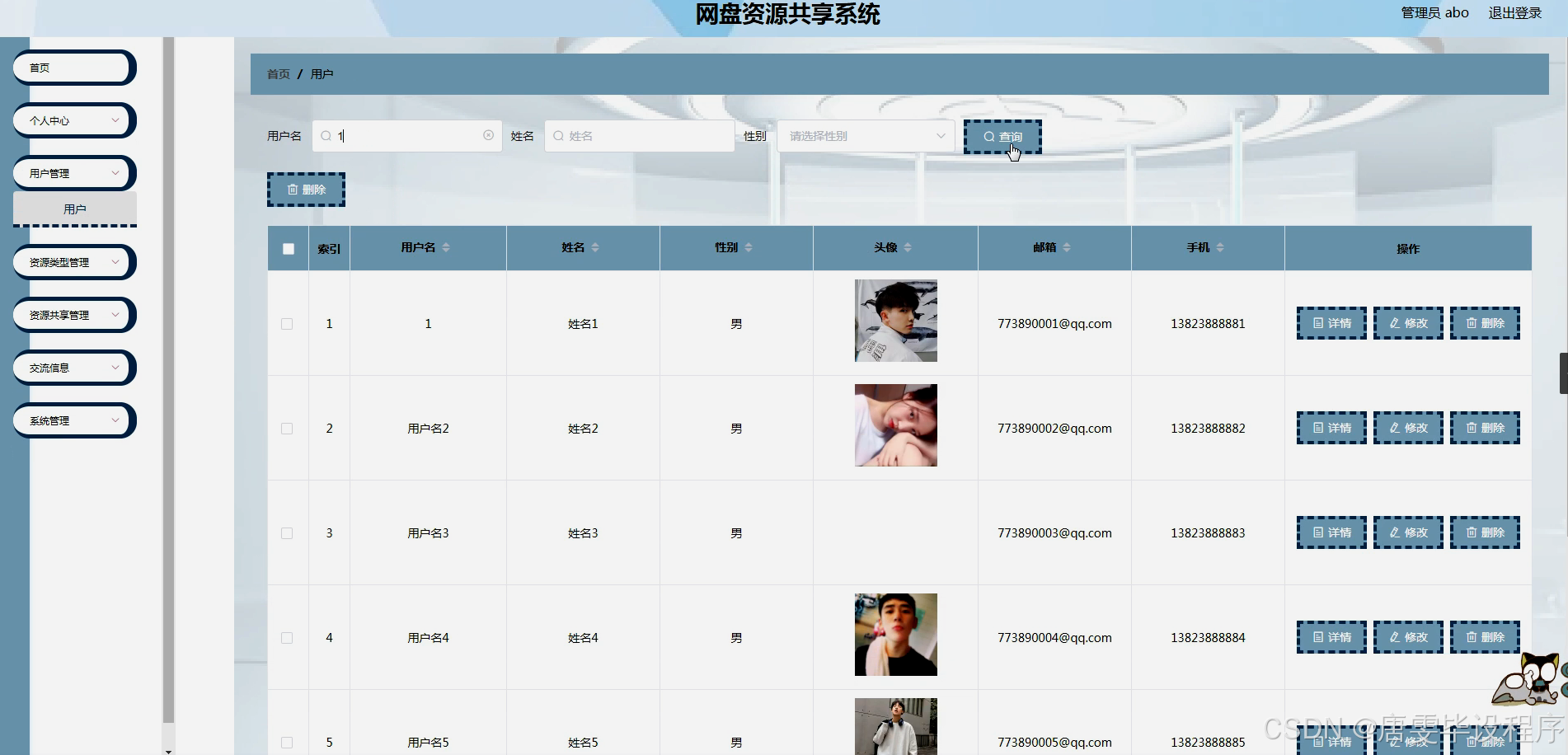
Task: Click avatar thumbnail of 姓名1 row
Action: [896, 321]
